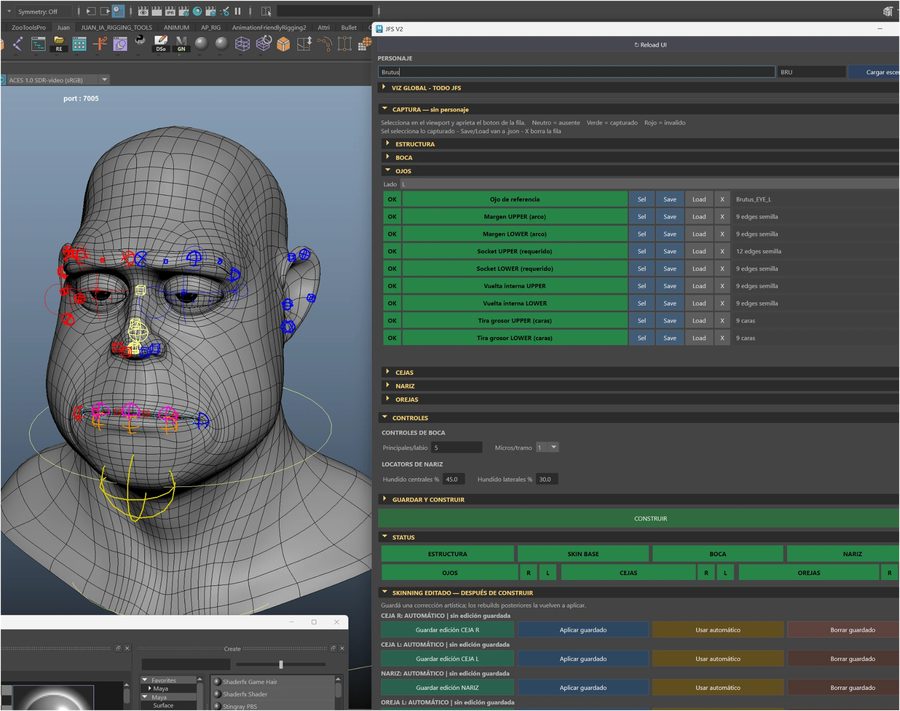Open the JUAN_IA_RIGGING_TOOLS shelf tab

tap(117, 28)
